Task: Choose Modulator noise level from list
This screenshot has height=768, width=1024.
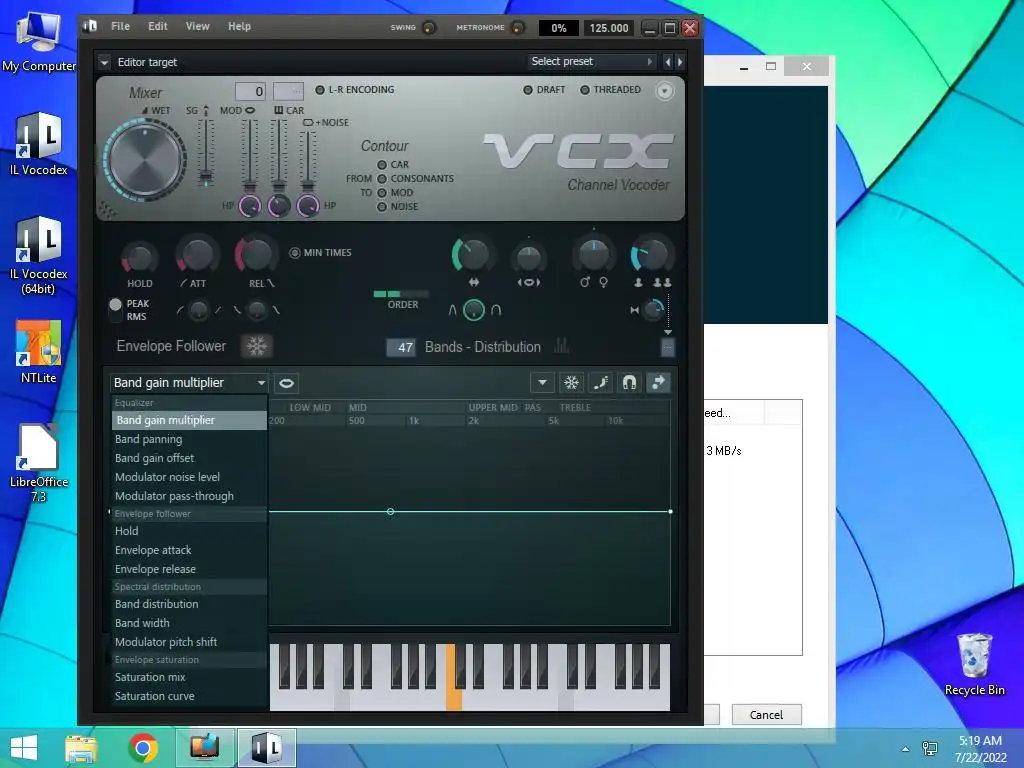Action: [x=189, y=477]
